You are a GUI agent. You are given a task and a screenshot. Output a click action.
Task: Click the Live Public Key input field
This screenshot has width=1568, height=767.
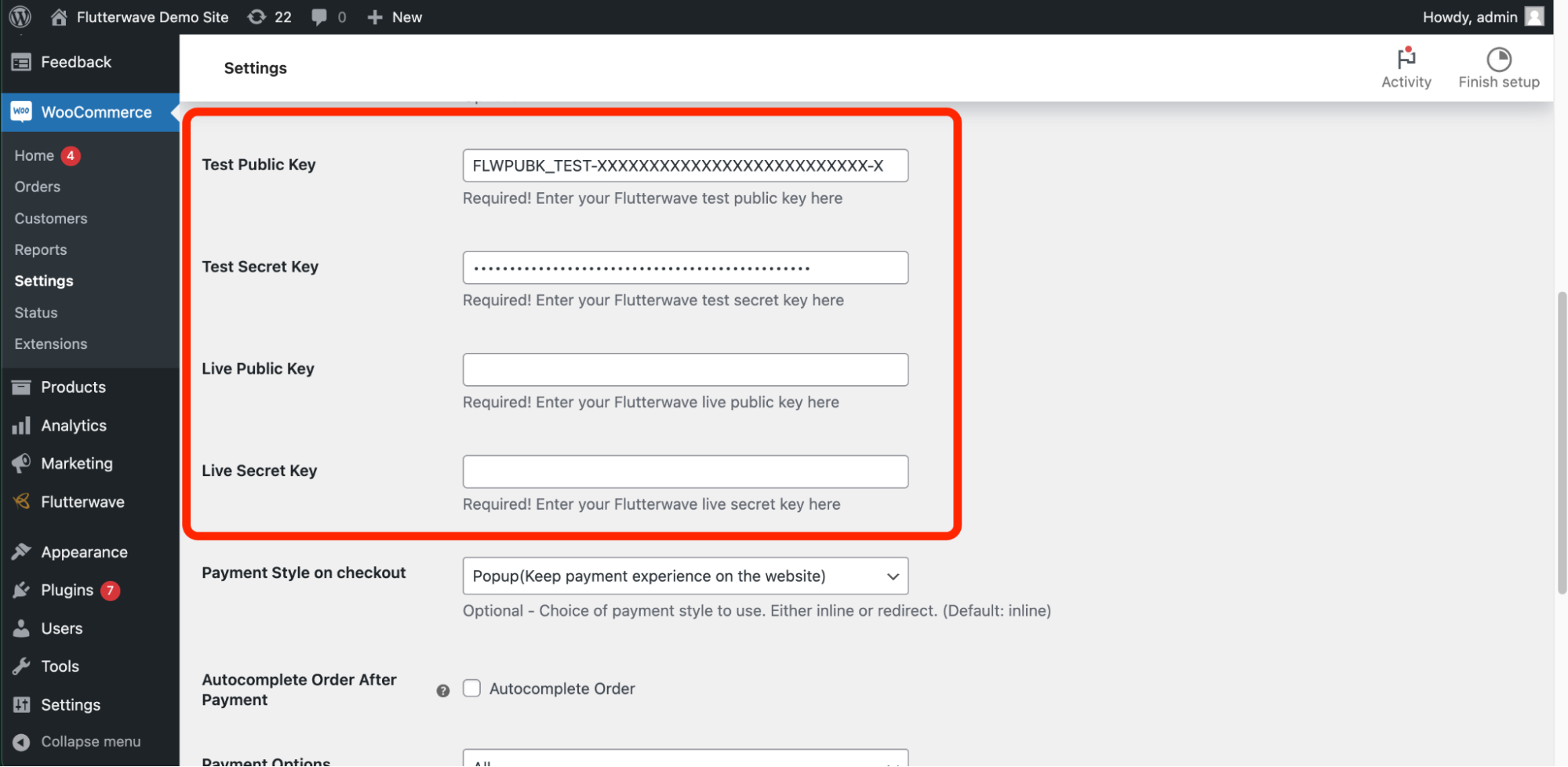pyautogui.click(x=686, y=369)
